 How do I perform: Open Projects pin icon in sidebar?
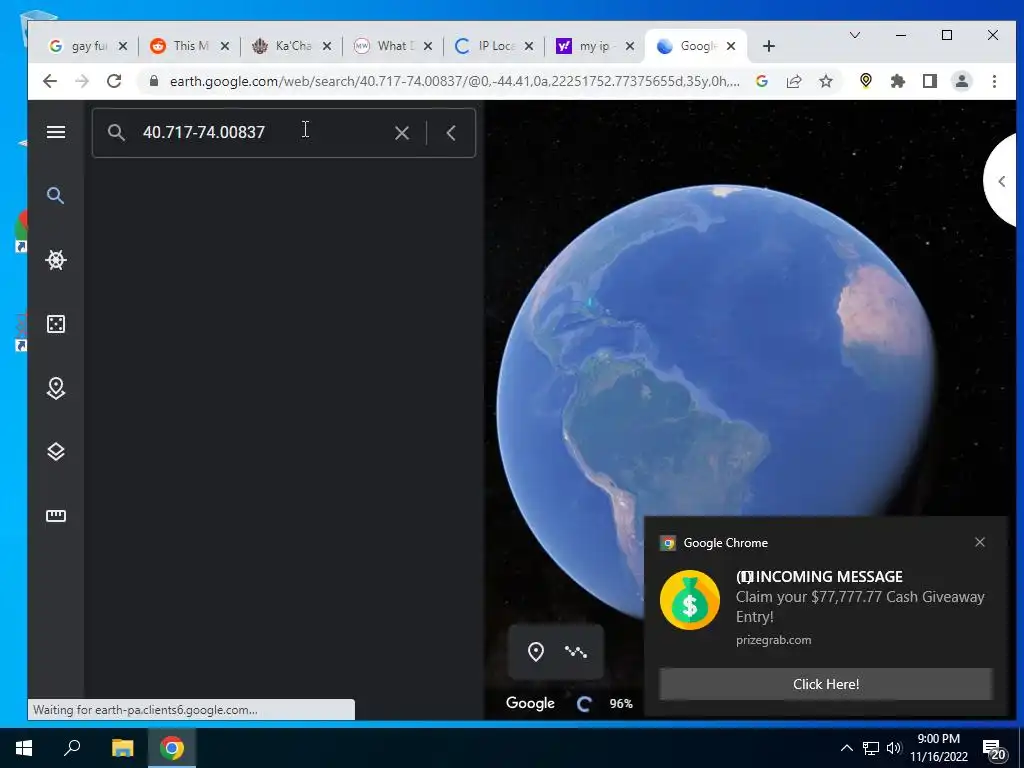tap(56, 388)
